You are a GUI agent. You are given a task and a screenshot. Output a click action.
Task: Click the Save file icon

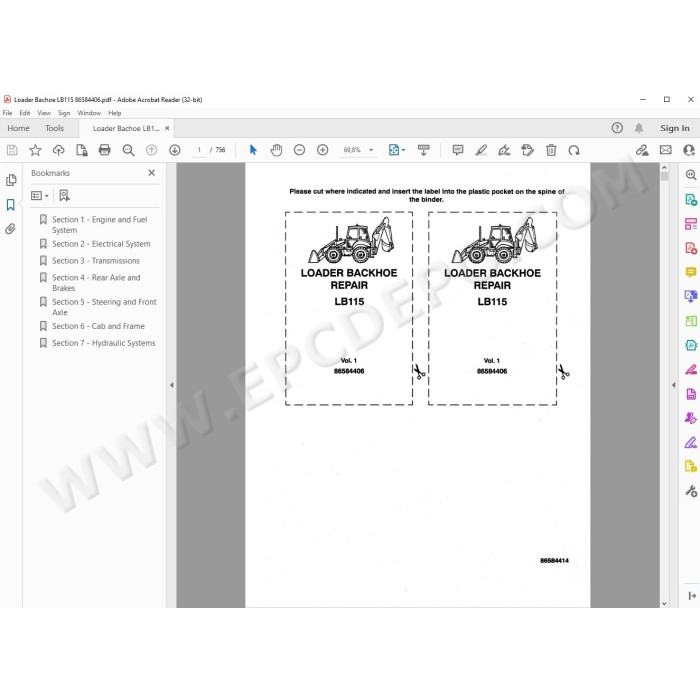coord(12,150)
